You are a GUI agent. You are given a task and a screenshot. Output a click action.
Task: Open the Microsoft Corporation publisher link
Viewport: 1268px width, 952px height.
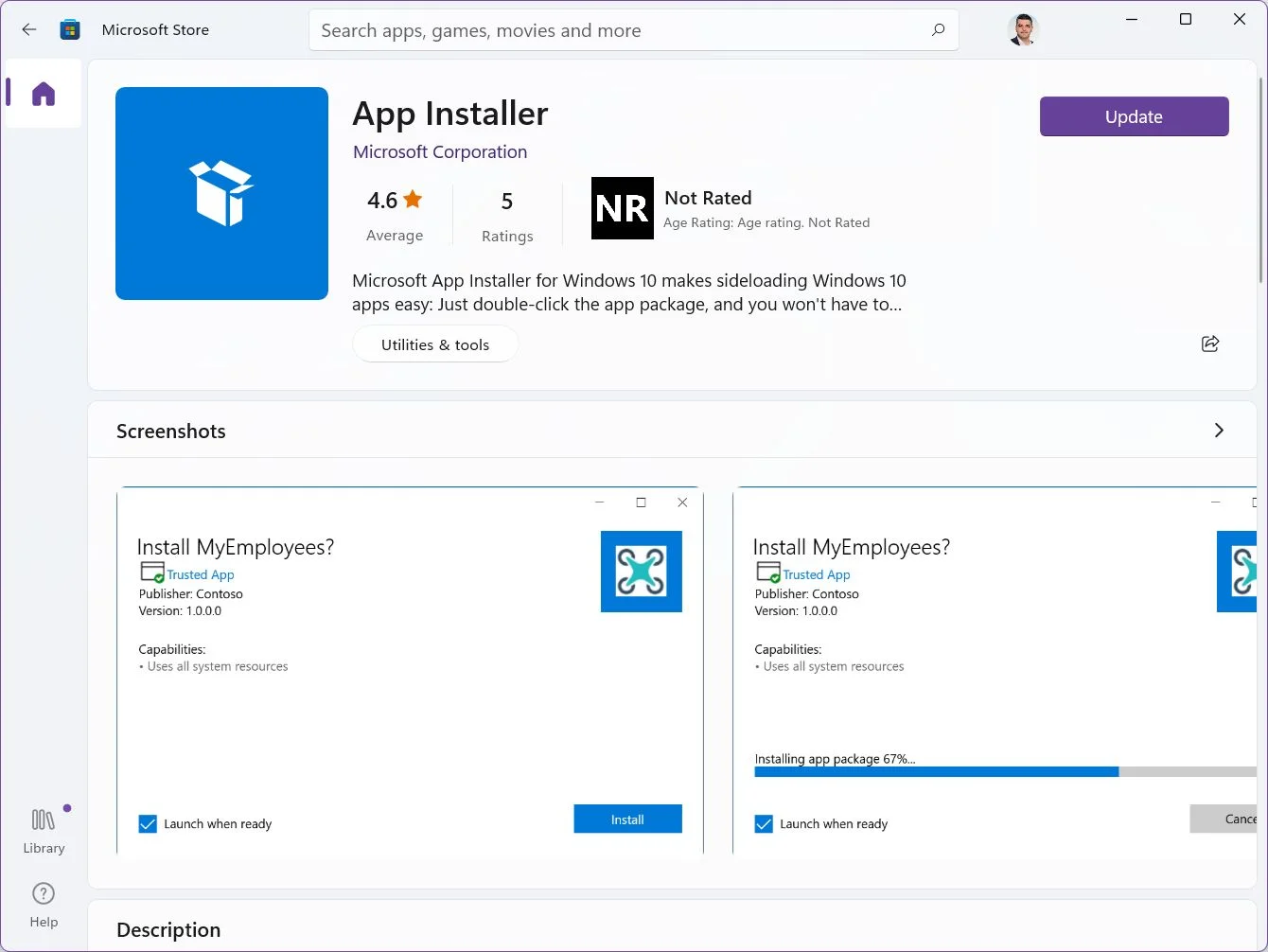click(440, 151)
